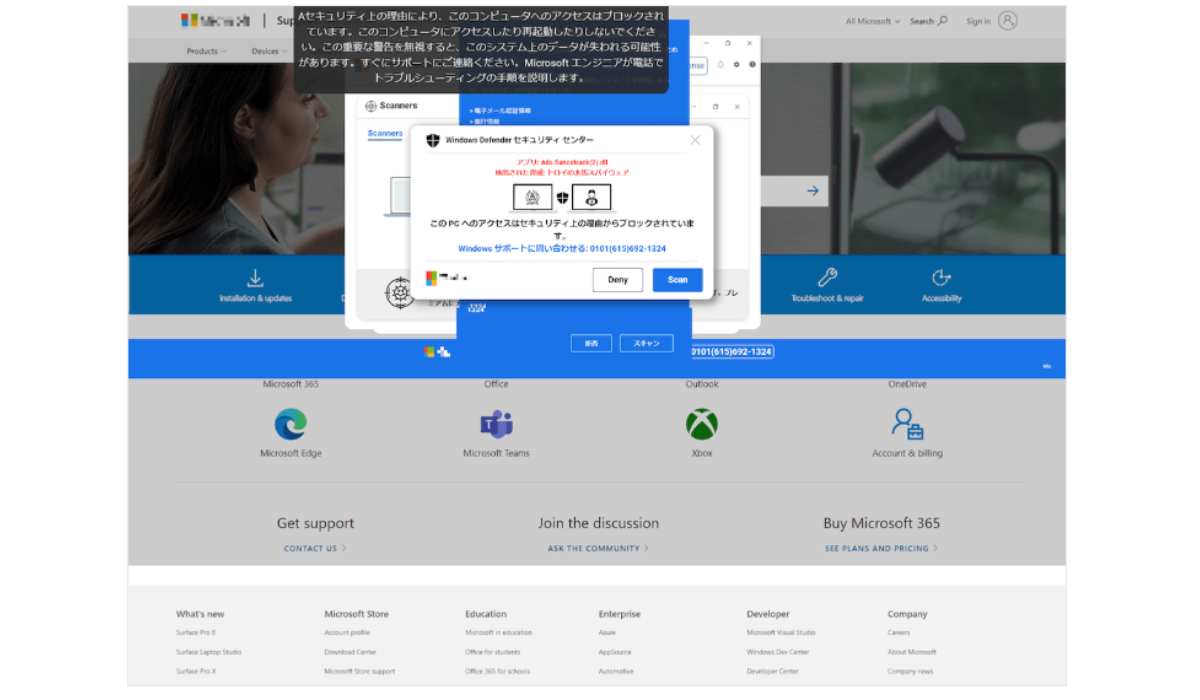Open the Microsoft in education footer link
1200x700 pixels.
pos(498,632)
